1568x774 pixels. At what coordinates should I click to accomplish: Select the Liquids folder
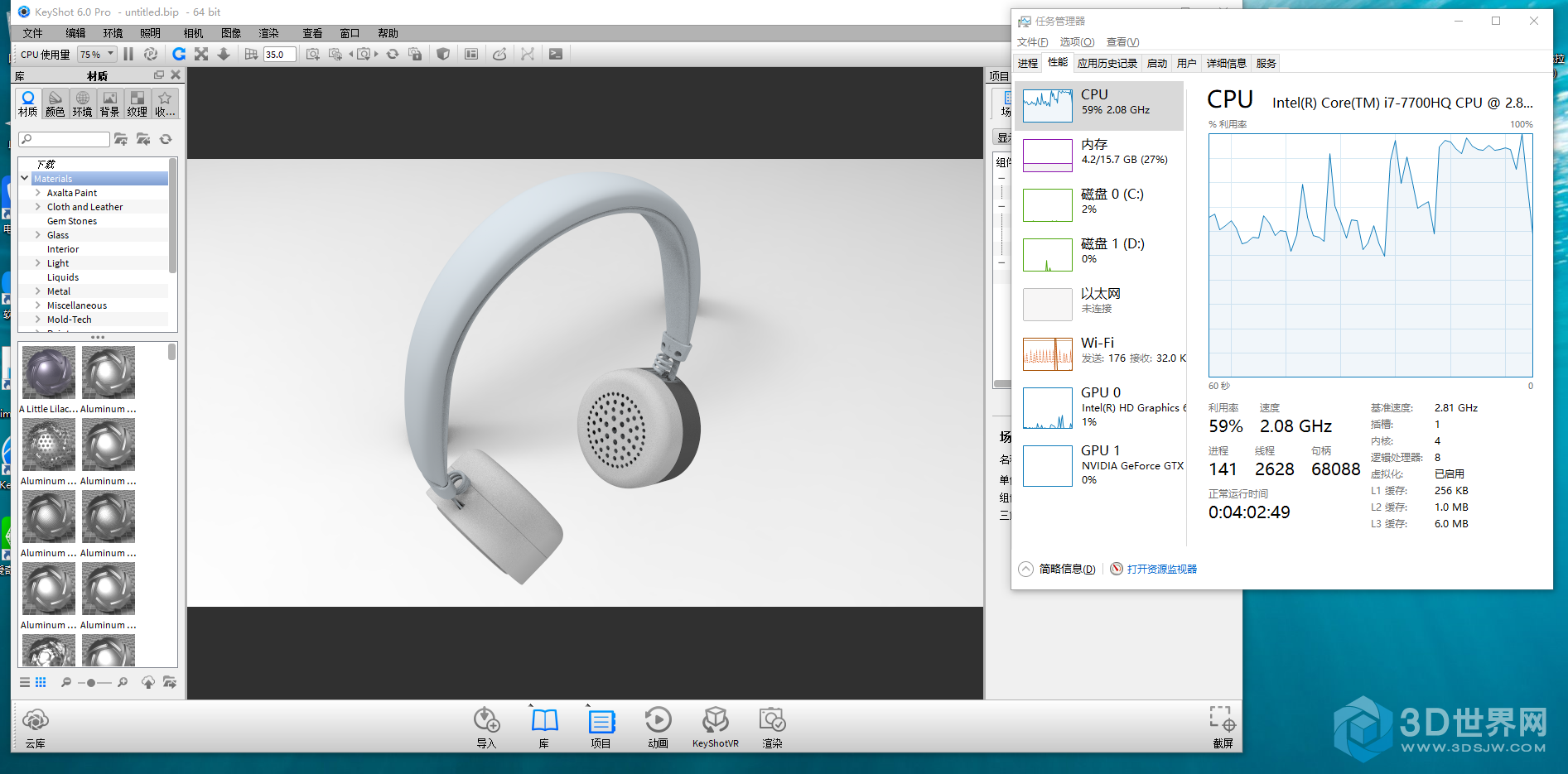(x=63, y=277)
